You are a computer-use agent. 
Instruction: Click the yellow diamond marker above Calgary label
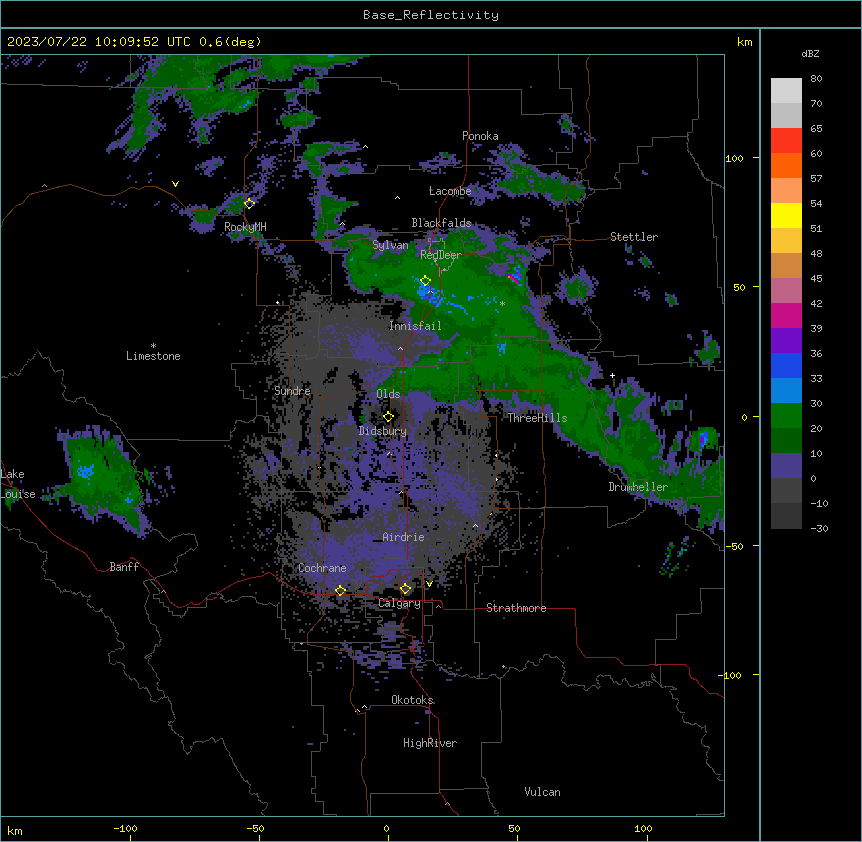point(405,589)
